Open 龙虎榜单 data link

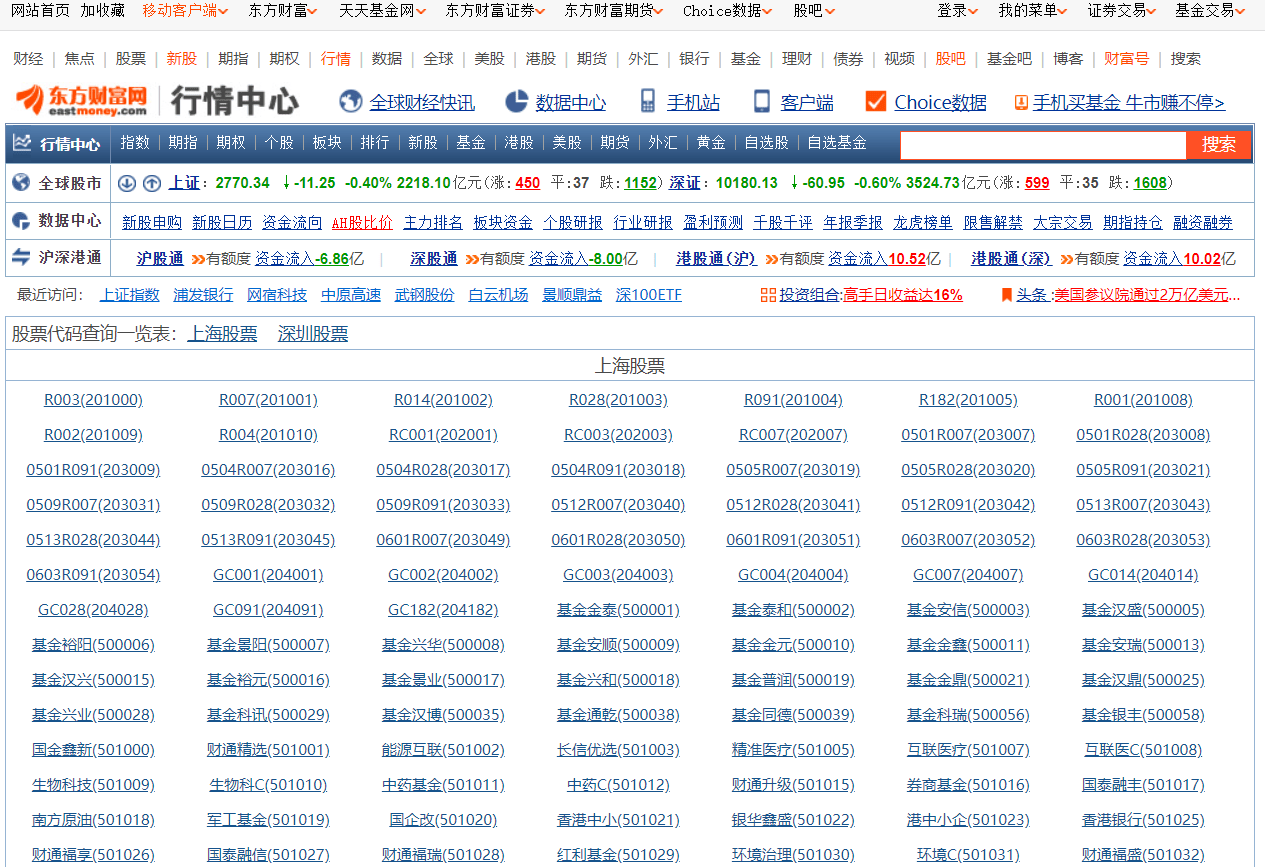923,222
